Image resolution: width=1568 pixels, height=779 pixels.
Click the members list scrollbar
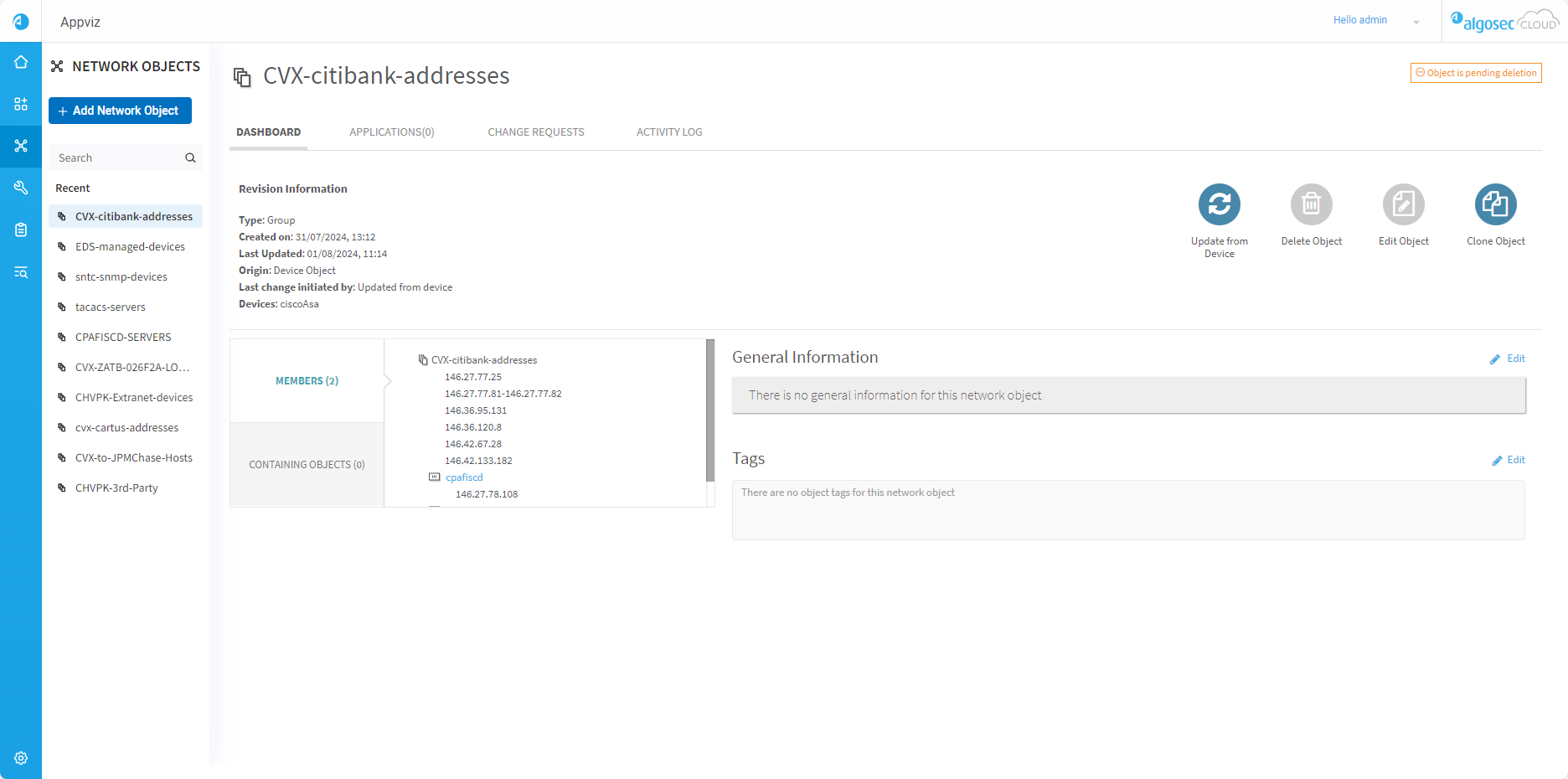(x=710, y=410)
